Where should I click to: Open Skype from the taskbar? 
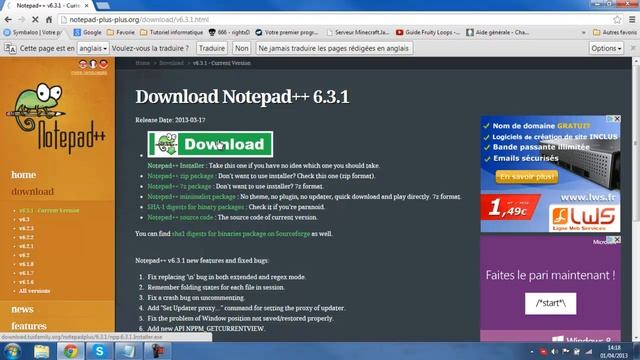99,351
